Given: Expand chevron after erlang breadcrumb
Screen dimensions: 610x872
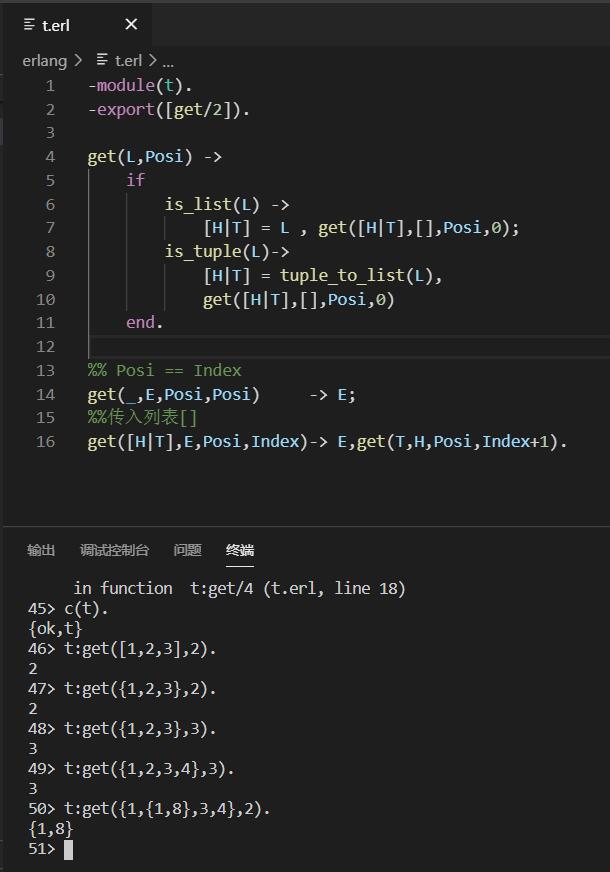Looking at the screenshot, I should click(x=78, y=60).
